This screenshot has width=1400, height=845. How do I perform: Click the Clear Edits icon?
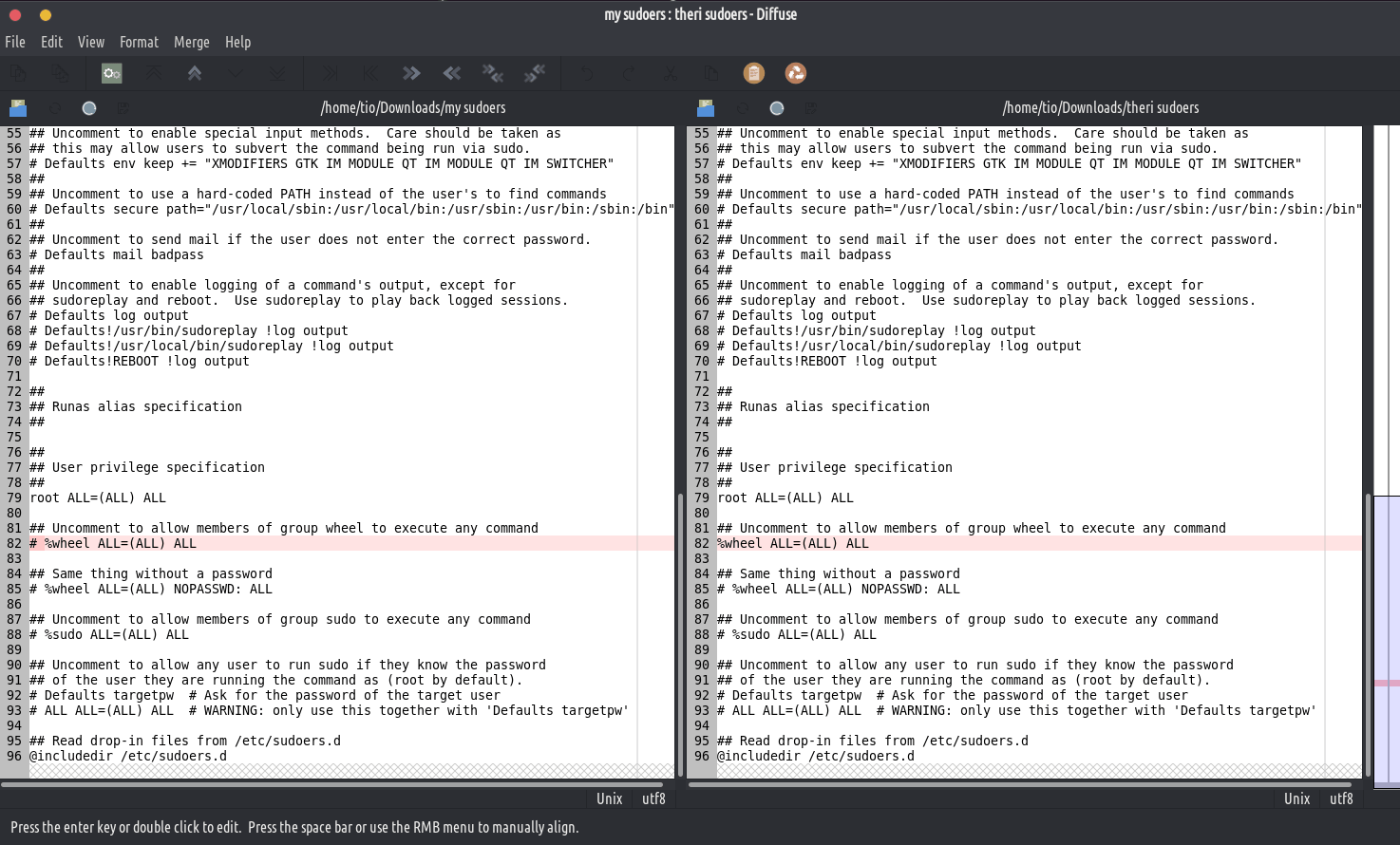click(x=796, y=73)
